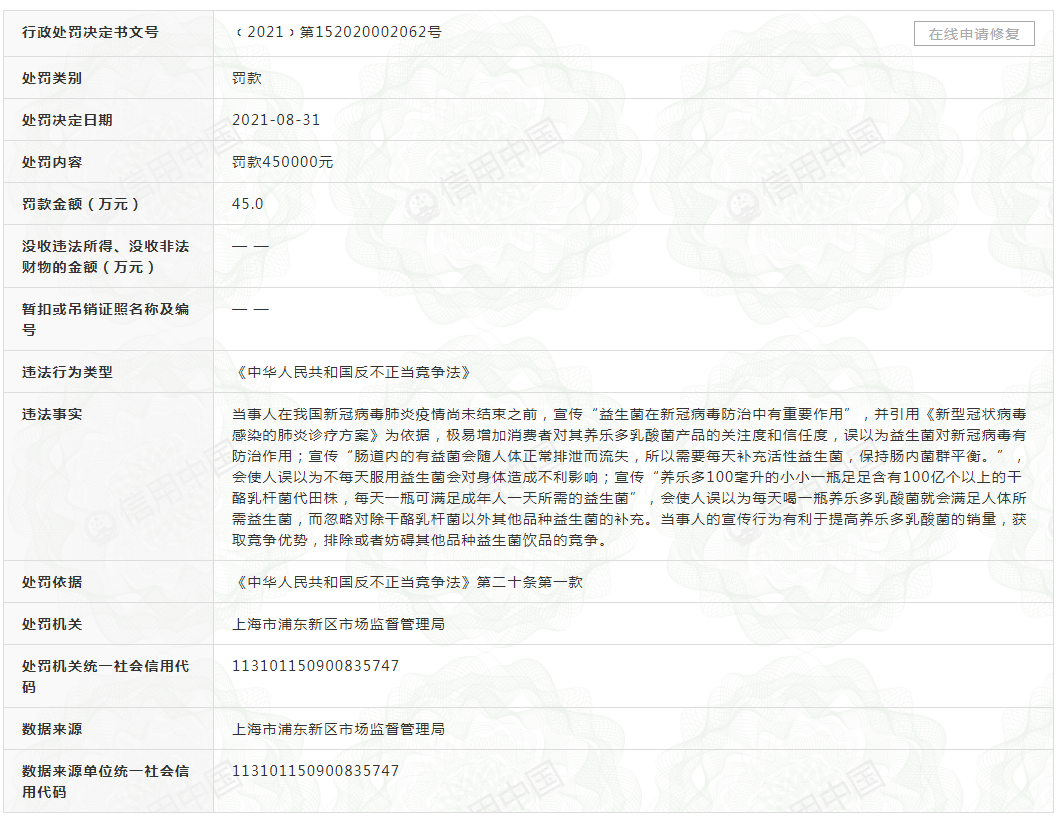Screen dimensions: 1062x818
Task: Select the 罚款450000元 value
Action: click(x=282, y=162)
